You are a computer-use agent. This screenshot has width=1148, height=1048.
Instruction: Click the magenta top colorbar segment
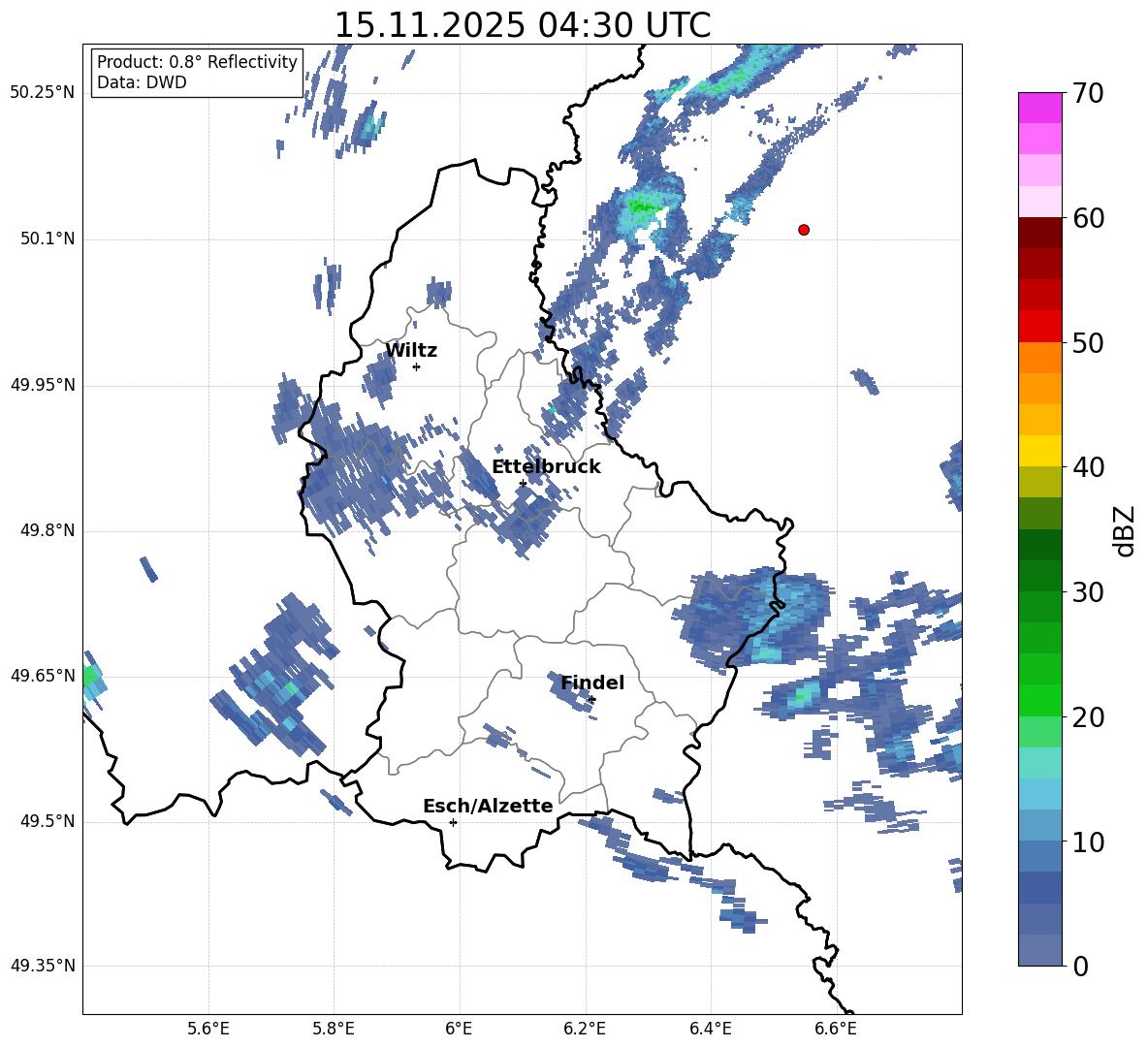click(1040, 109)
